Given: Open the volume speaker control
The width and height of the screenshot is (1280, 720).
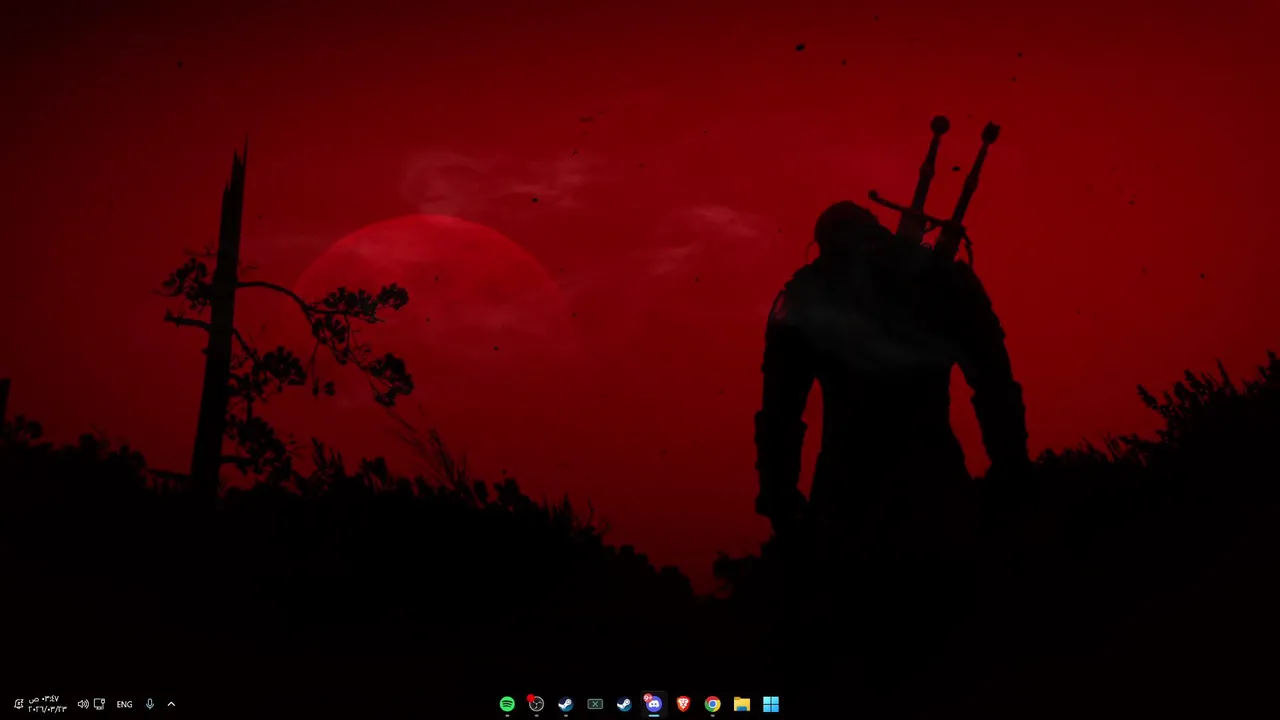Looking at the screenshot, I should [83, 704].
